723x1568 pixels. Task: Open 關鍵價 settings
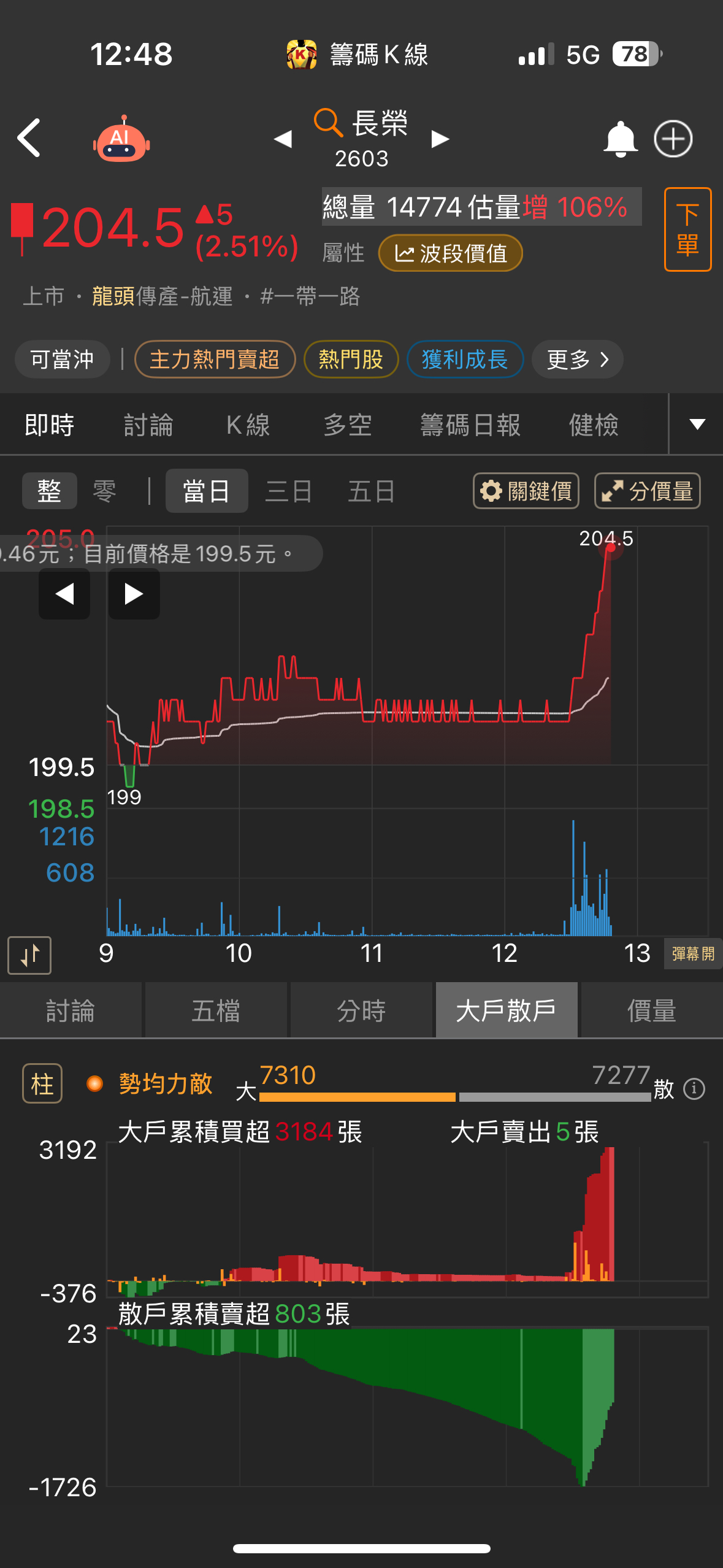tap(526, 491)
